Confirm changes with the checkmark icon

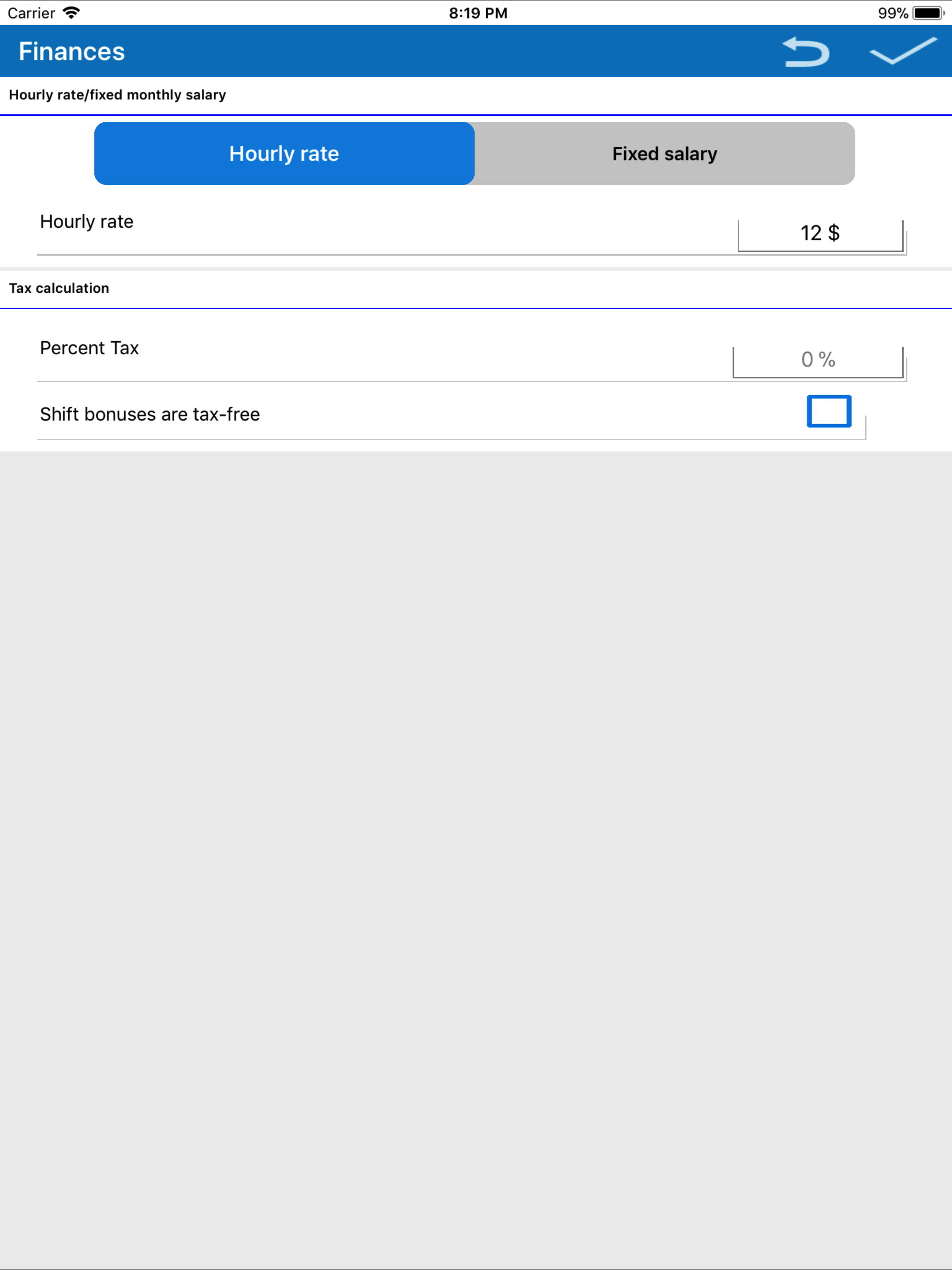903,51
